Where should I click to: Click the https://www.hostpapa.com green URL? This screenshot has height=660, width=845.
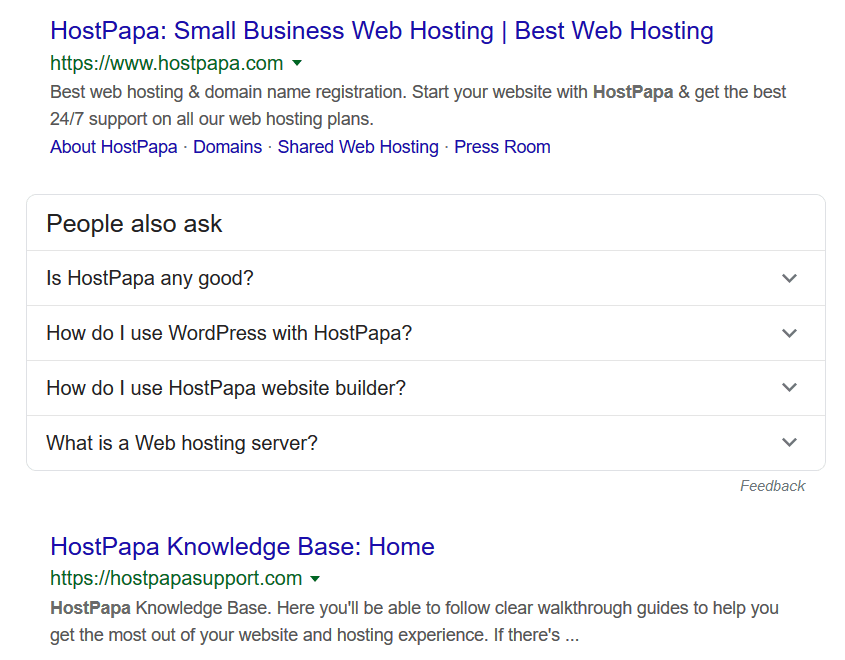point(167,64)
